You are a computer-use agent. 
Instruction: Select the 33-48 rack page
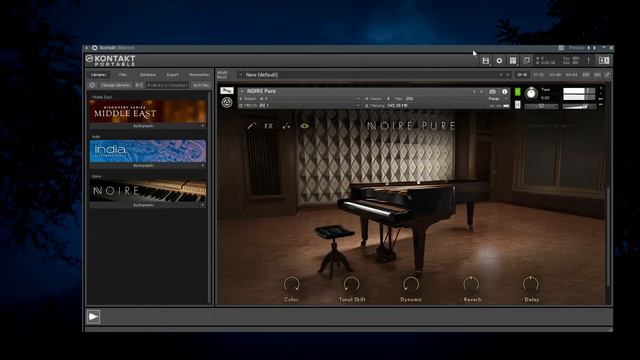(x=555, y=75)
